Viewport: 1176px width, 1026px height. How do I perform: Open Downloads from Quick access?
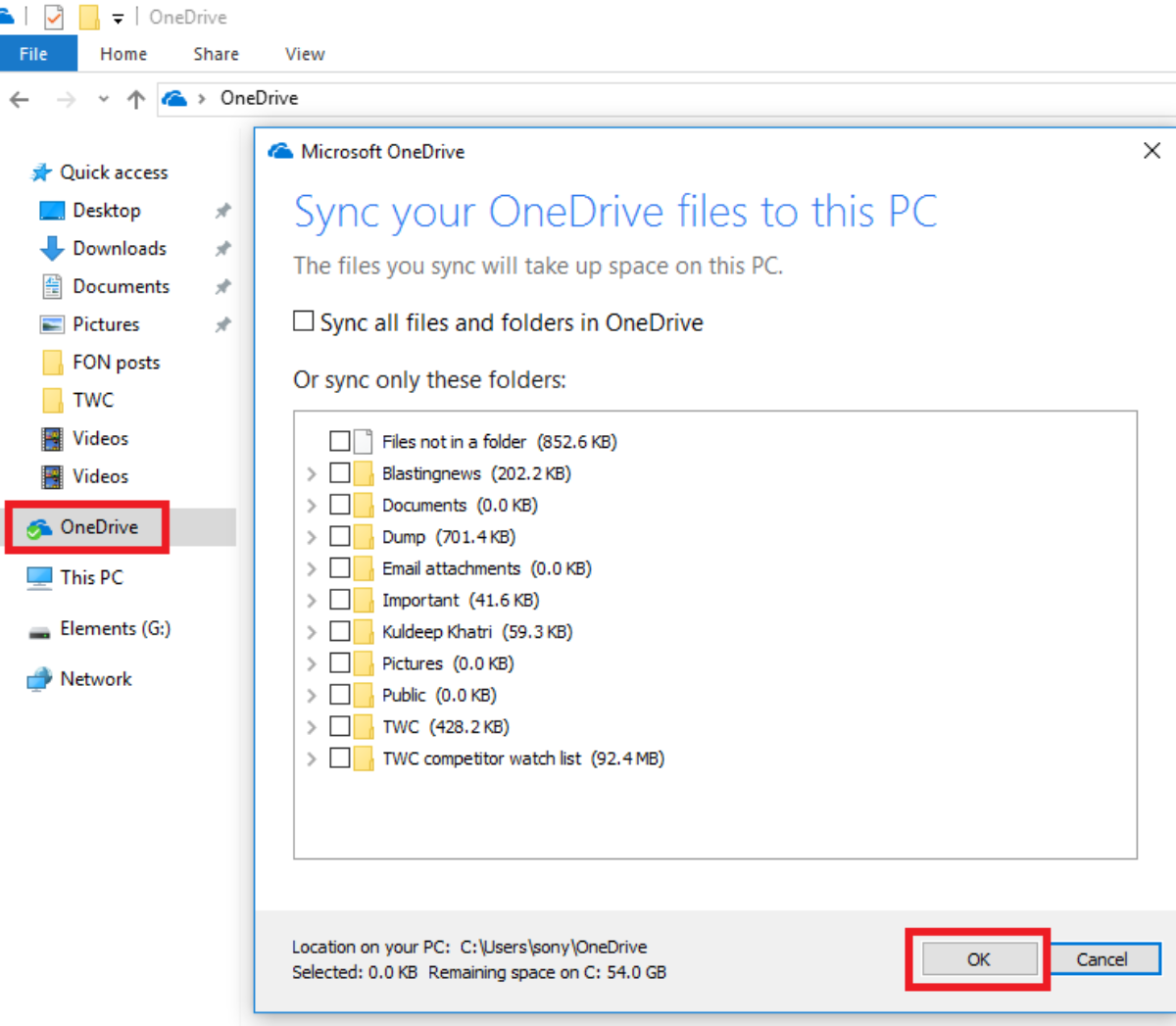(119, 249)
